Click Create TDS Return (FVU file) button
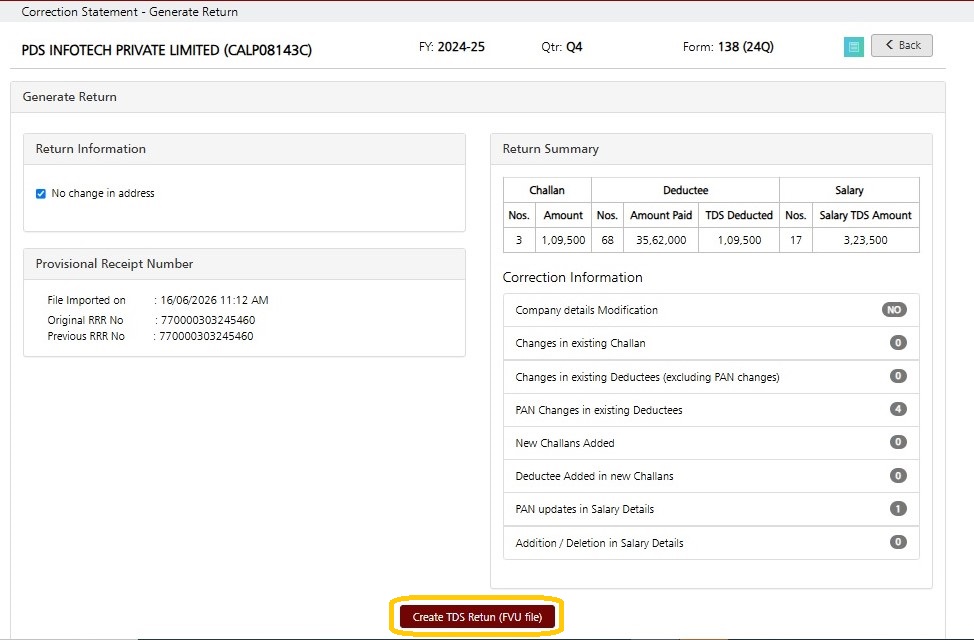Image resolution: width=974 pixels, height=640 pixels. 477,617
